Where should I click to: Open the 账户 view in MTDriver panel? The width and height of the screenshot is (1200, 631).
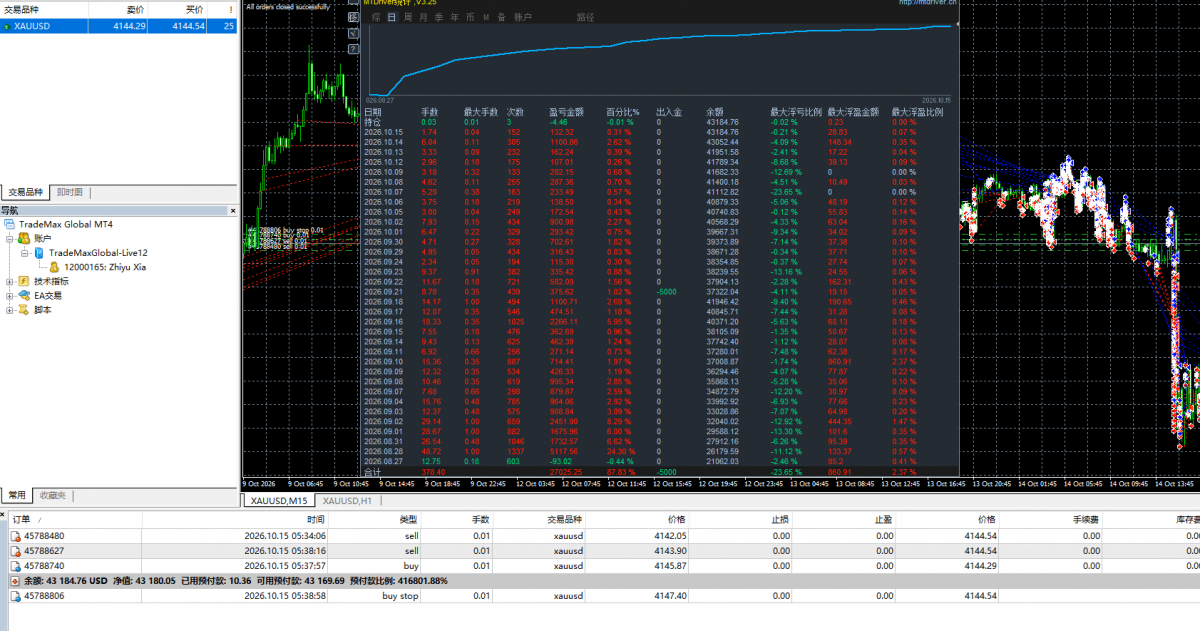pos(522,18)
